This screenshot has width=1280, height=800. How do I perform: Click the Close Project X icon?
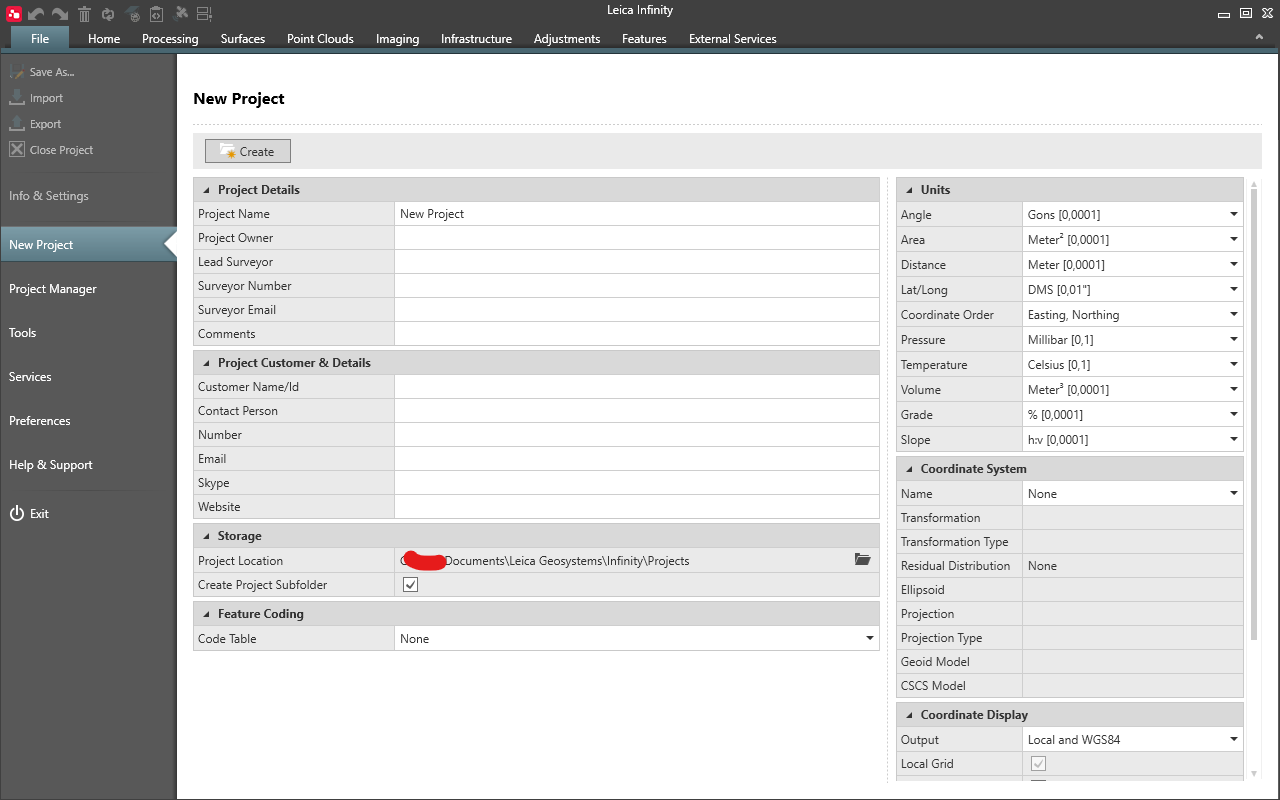(17, 150)
